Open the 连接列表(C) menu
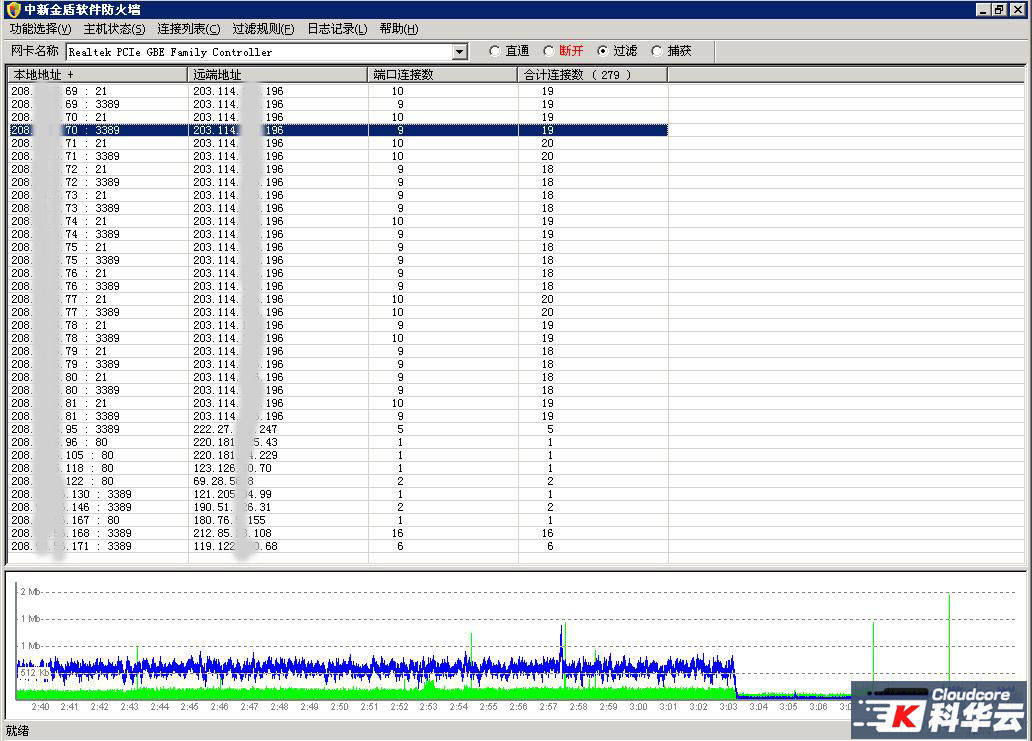1032x741 pixels. [x=188, y=29]
